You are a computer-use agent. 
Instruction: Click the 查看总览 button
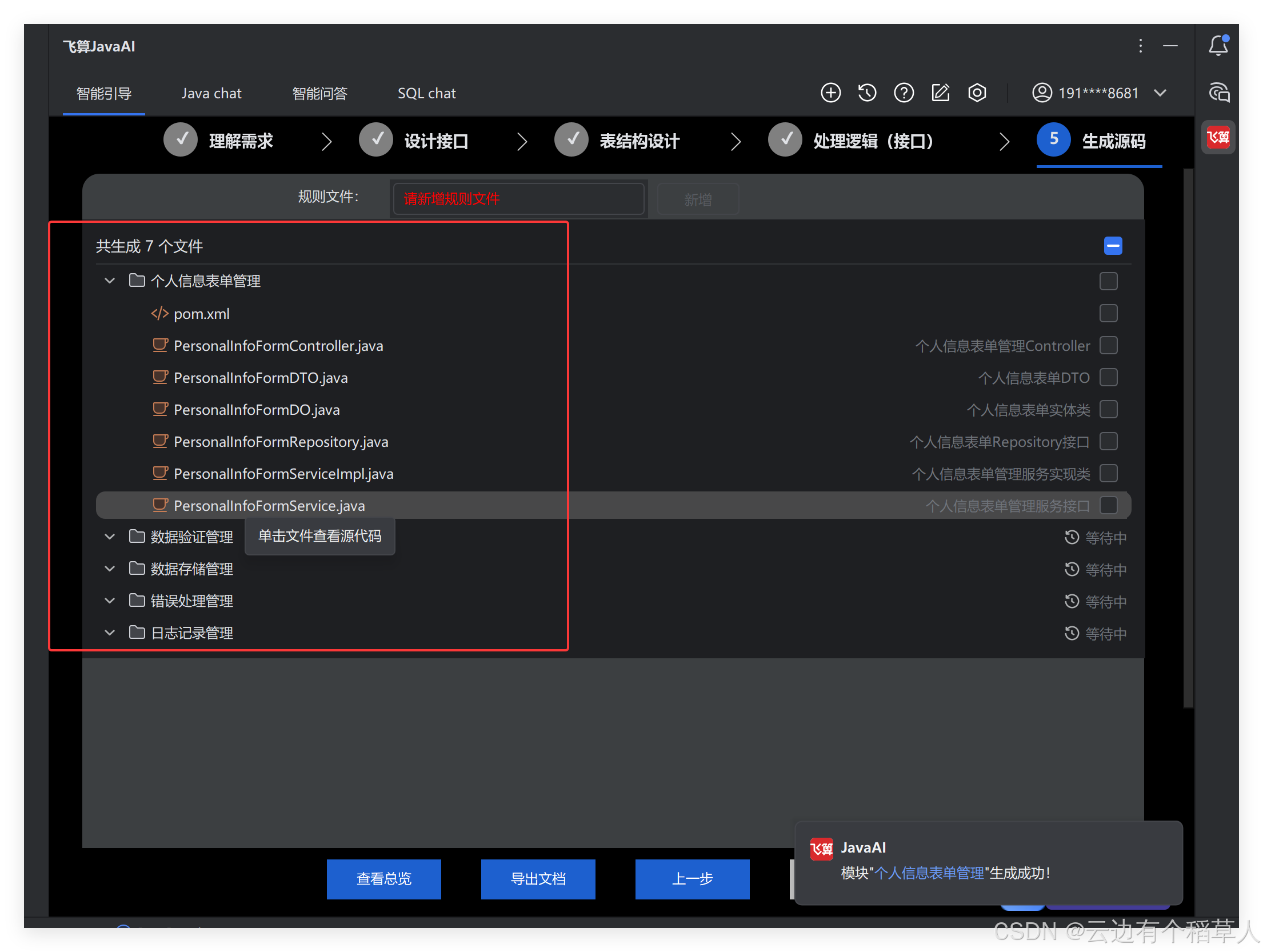point(384,879)
